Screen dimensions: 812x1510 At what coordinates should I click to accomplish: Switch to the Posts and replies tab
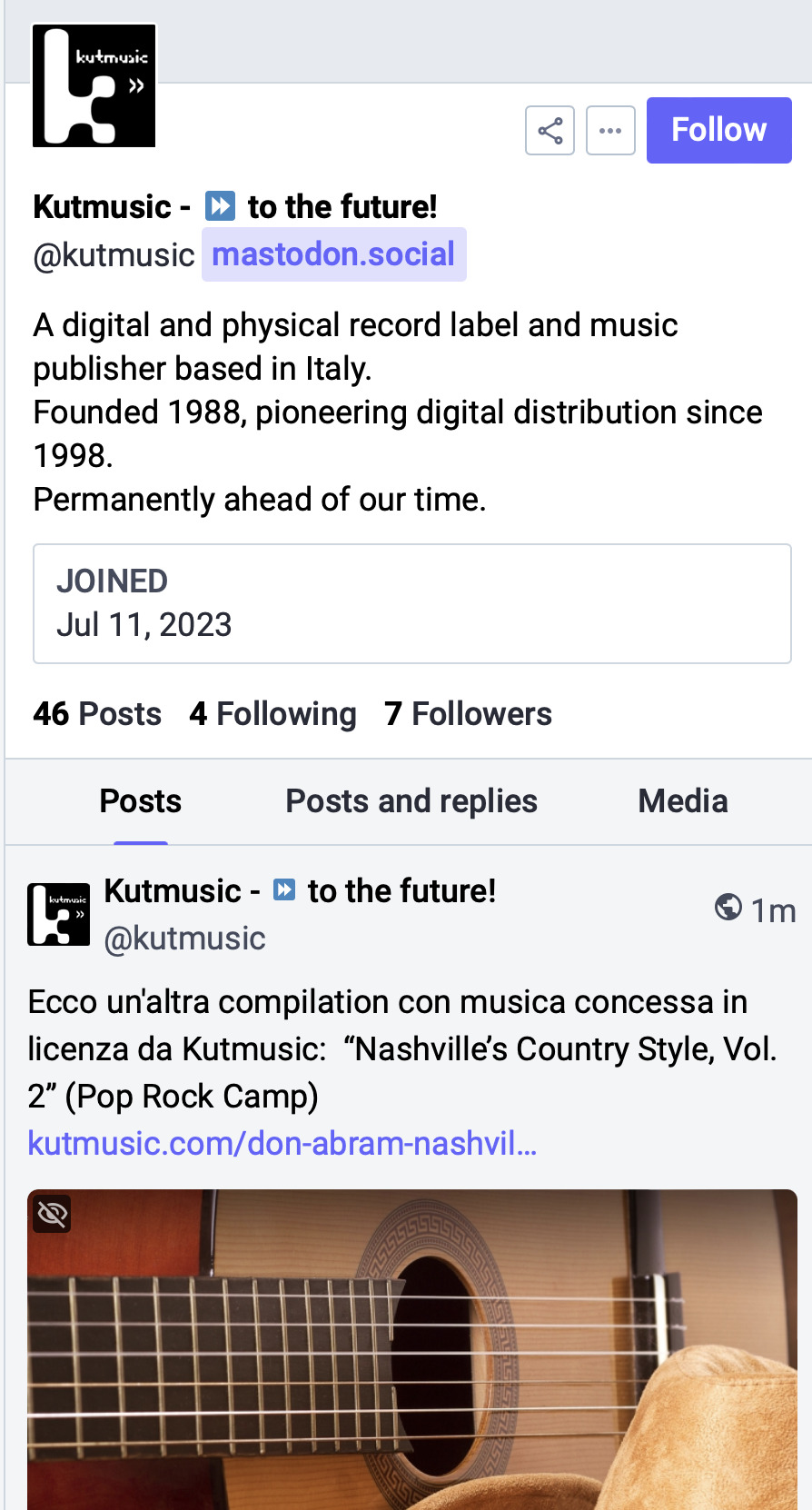[x=411, y=801]
